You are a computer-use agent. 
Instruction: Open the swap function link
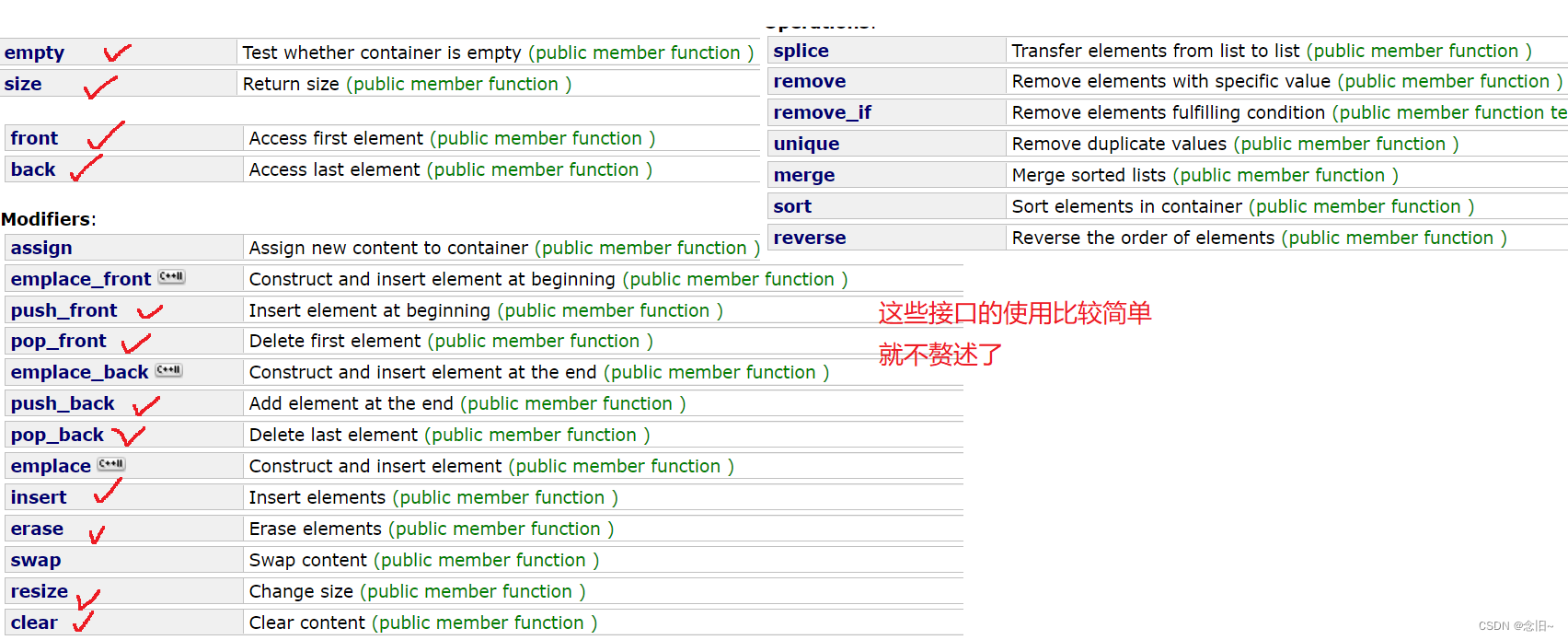(36, 560)
